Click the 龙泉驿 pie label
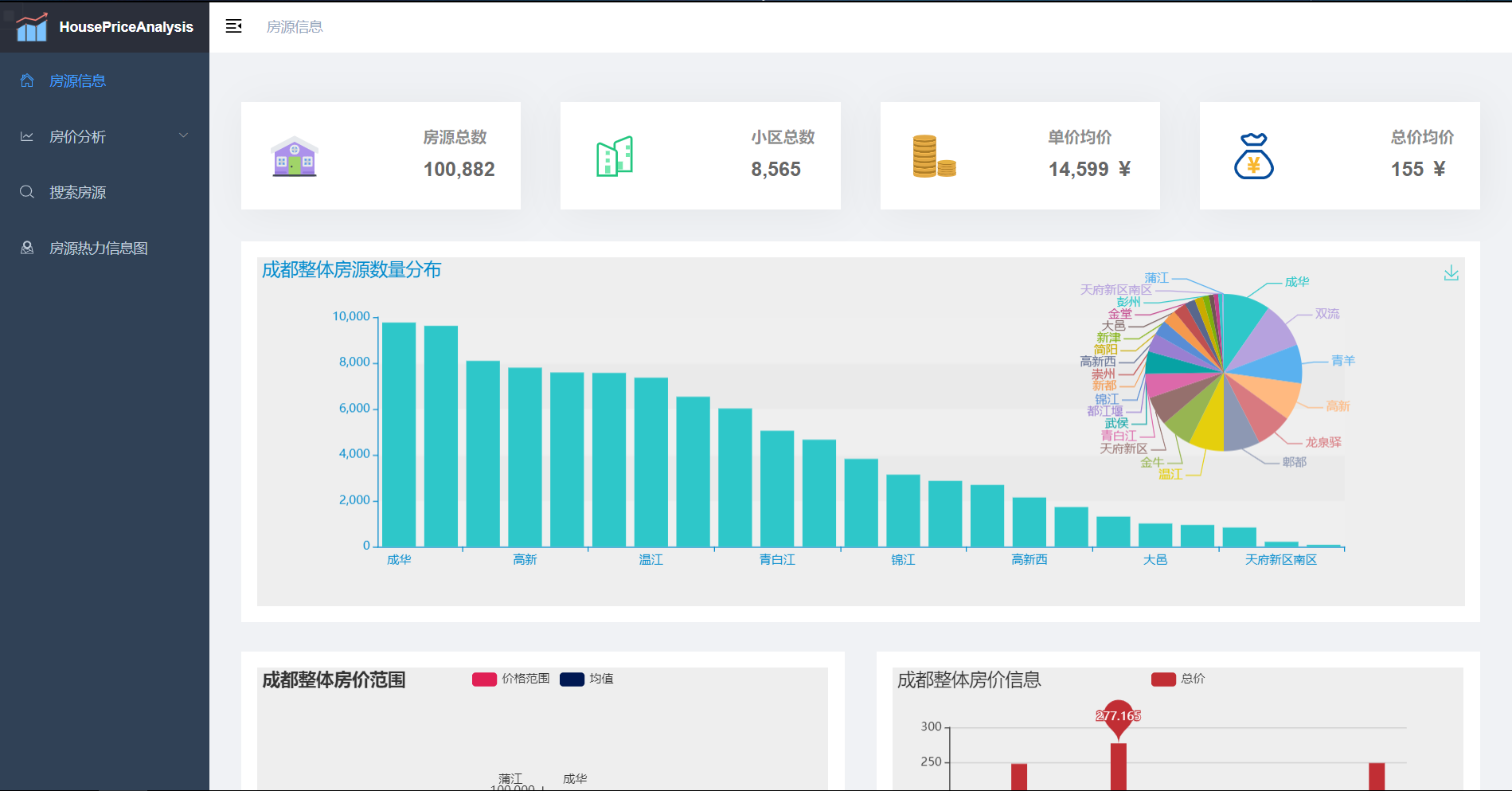1512x791 pixels. click(x=1323, y=442)
